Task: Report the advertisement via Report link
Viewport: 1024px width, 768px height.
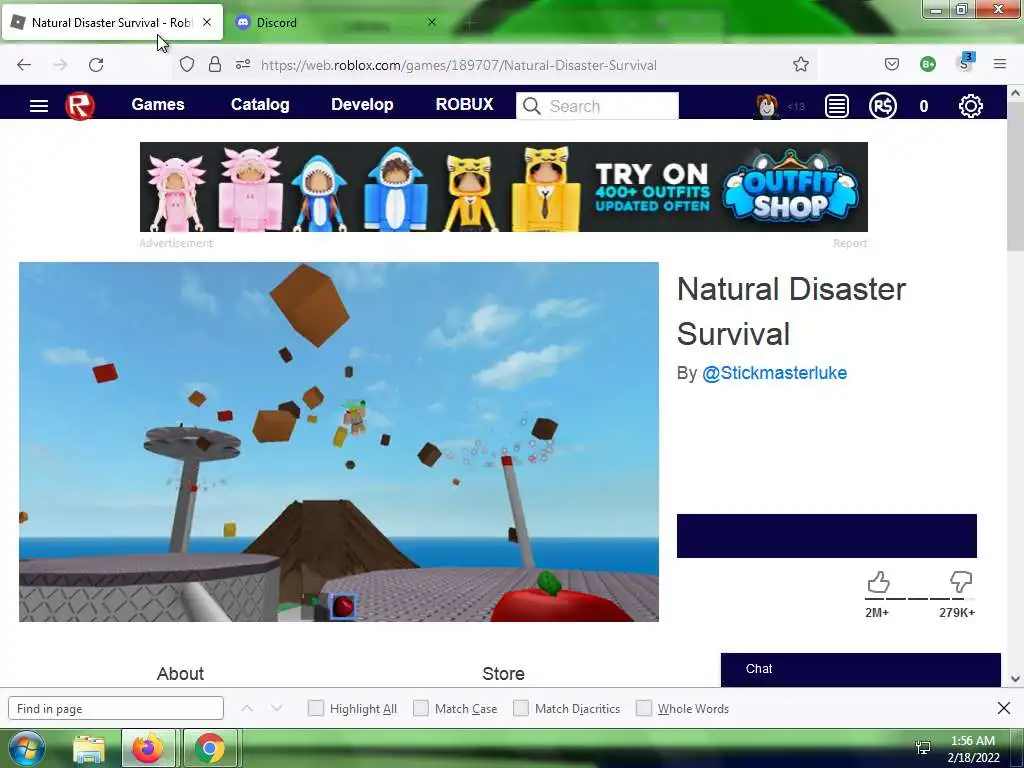Action: pos(850,243)
